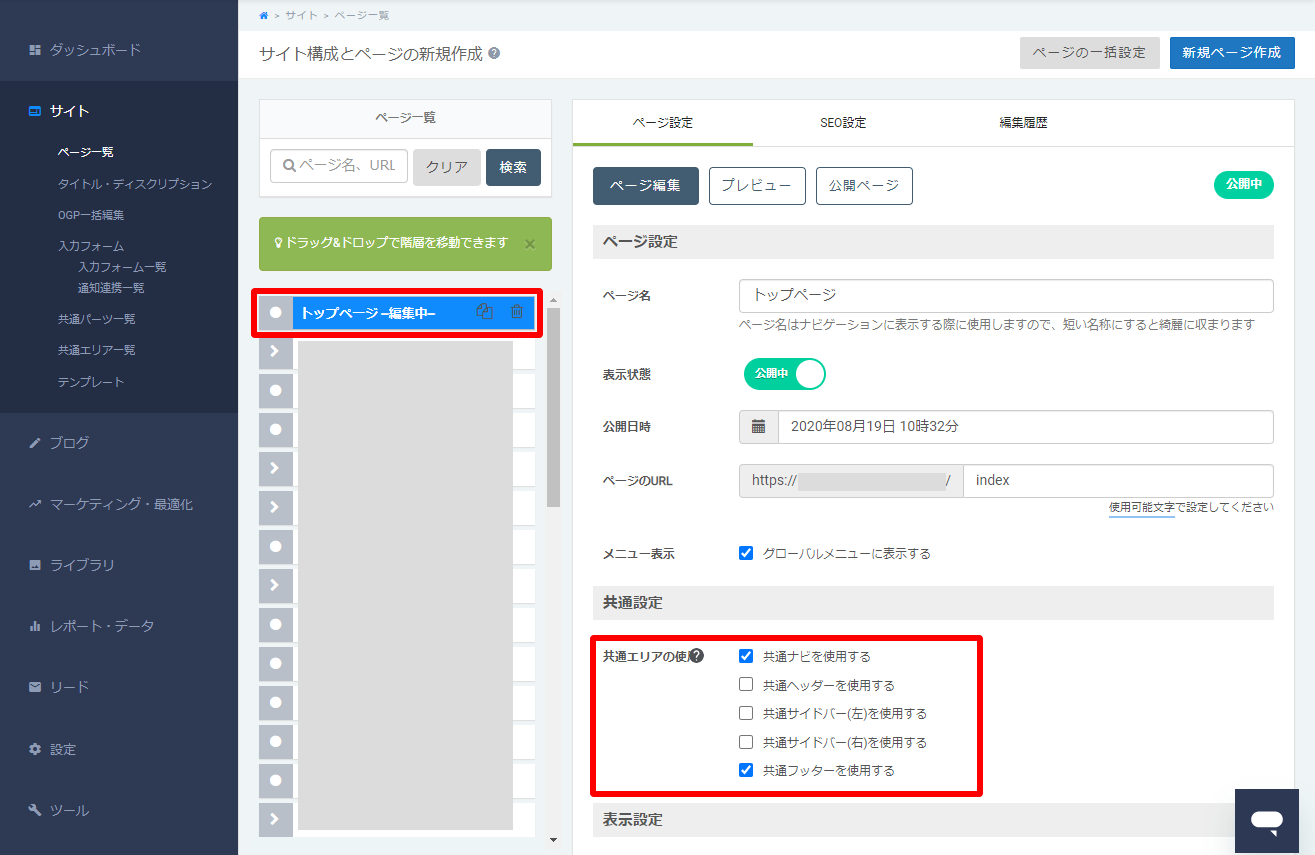Focus the ページ名 input field
Screen dimensions: 1315x855
click(x=1006, y=296)
